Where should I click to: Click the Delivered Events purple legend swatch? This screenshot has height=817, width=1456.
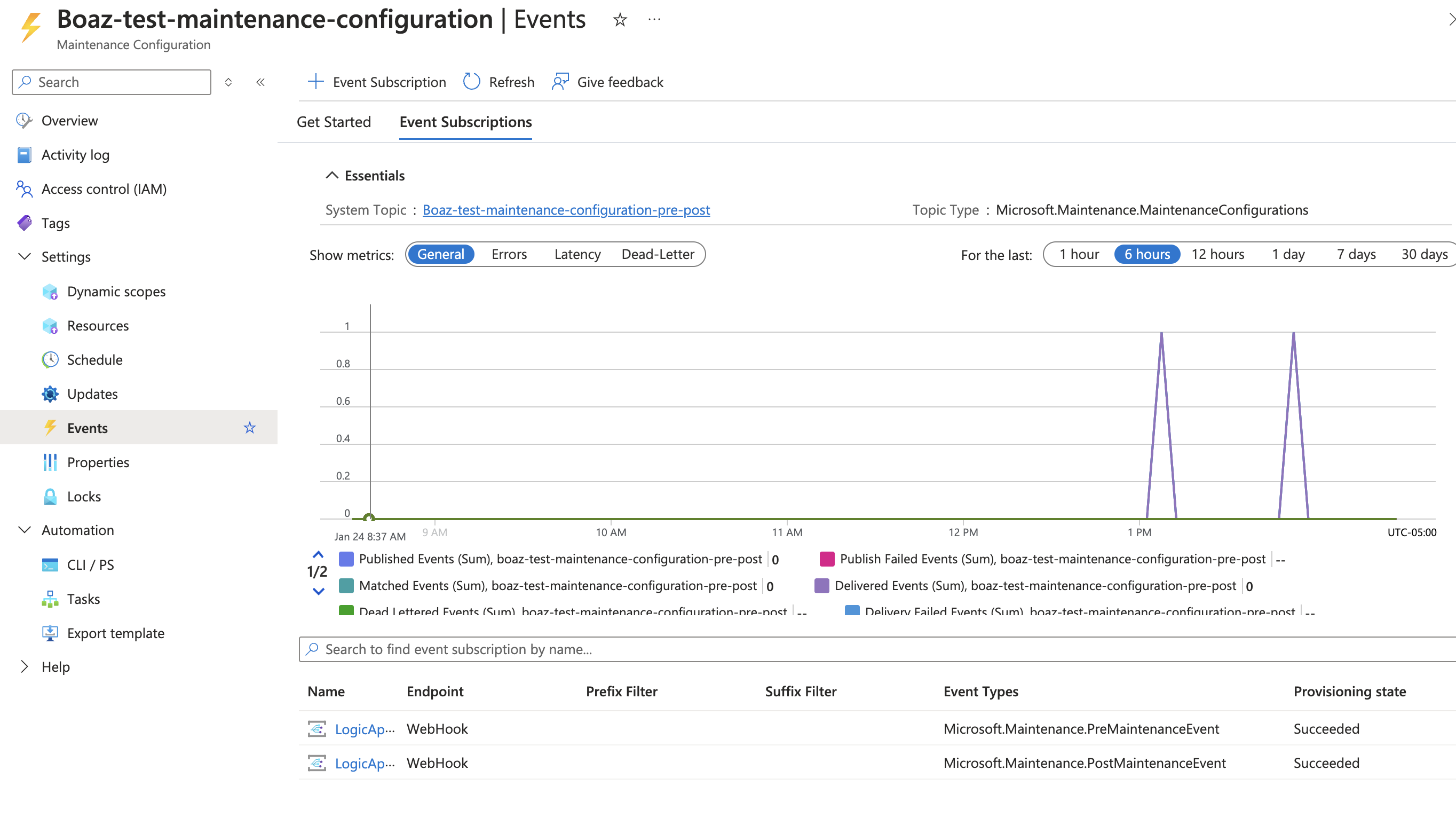[x=821, y=586]
